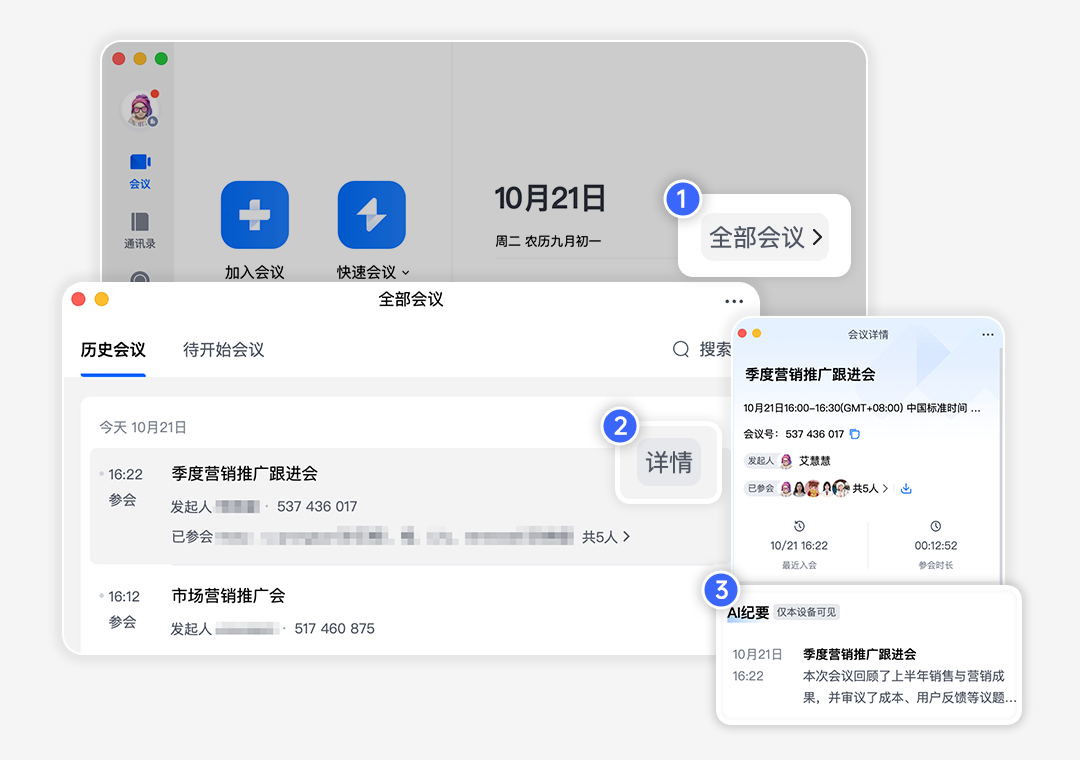Switch to the 待开始会议 tab
The image size is (1080, 760).
pyautogui.click(x=223, y=350)
